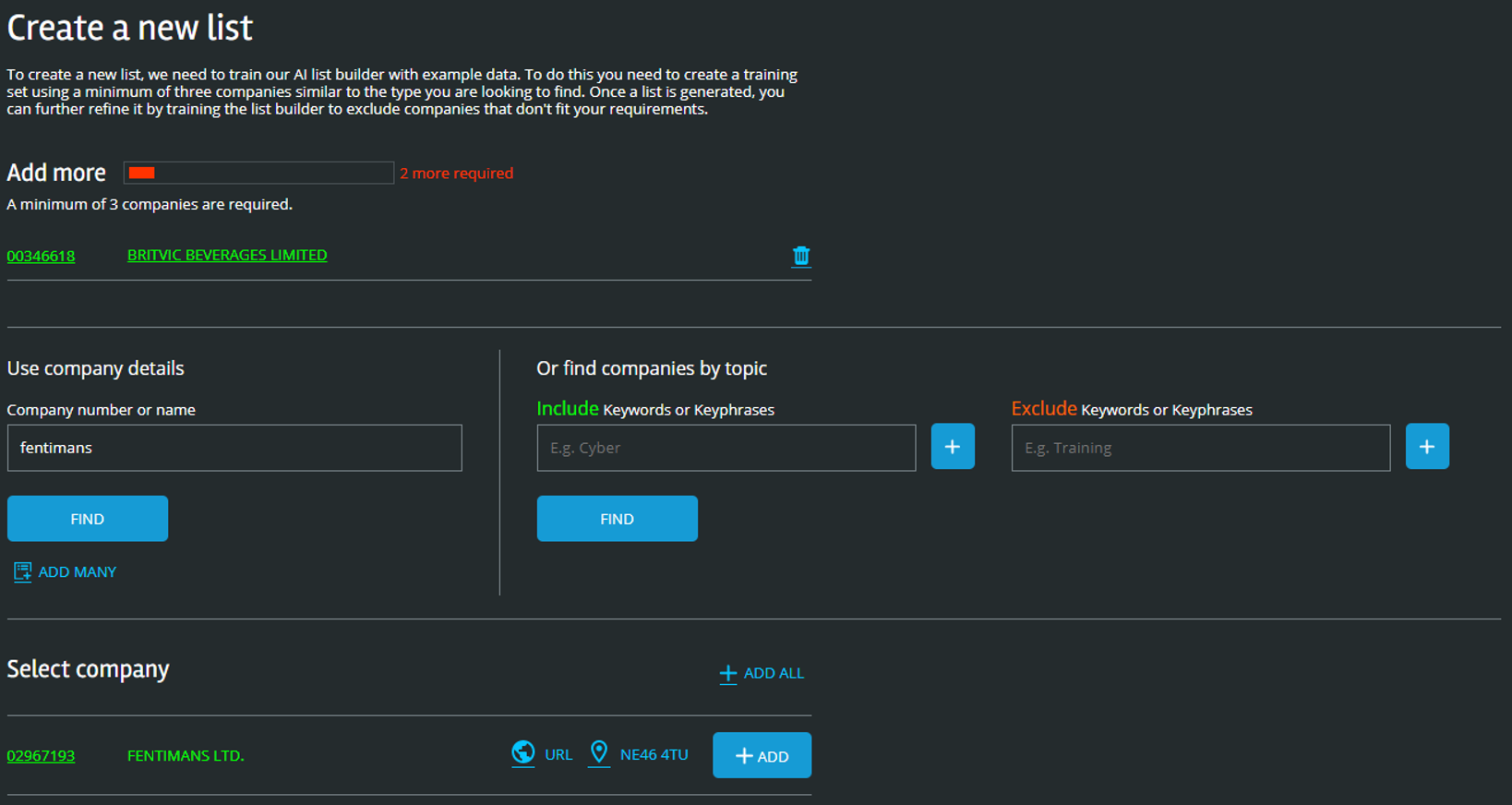Delete Britvic Beverages Limited with trash icon
The width and height of the screenshot is (1512, 805).
click(x=801, y=256)
